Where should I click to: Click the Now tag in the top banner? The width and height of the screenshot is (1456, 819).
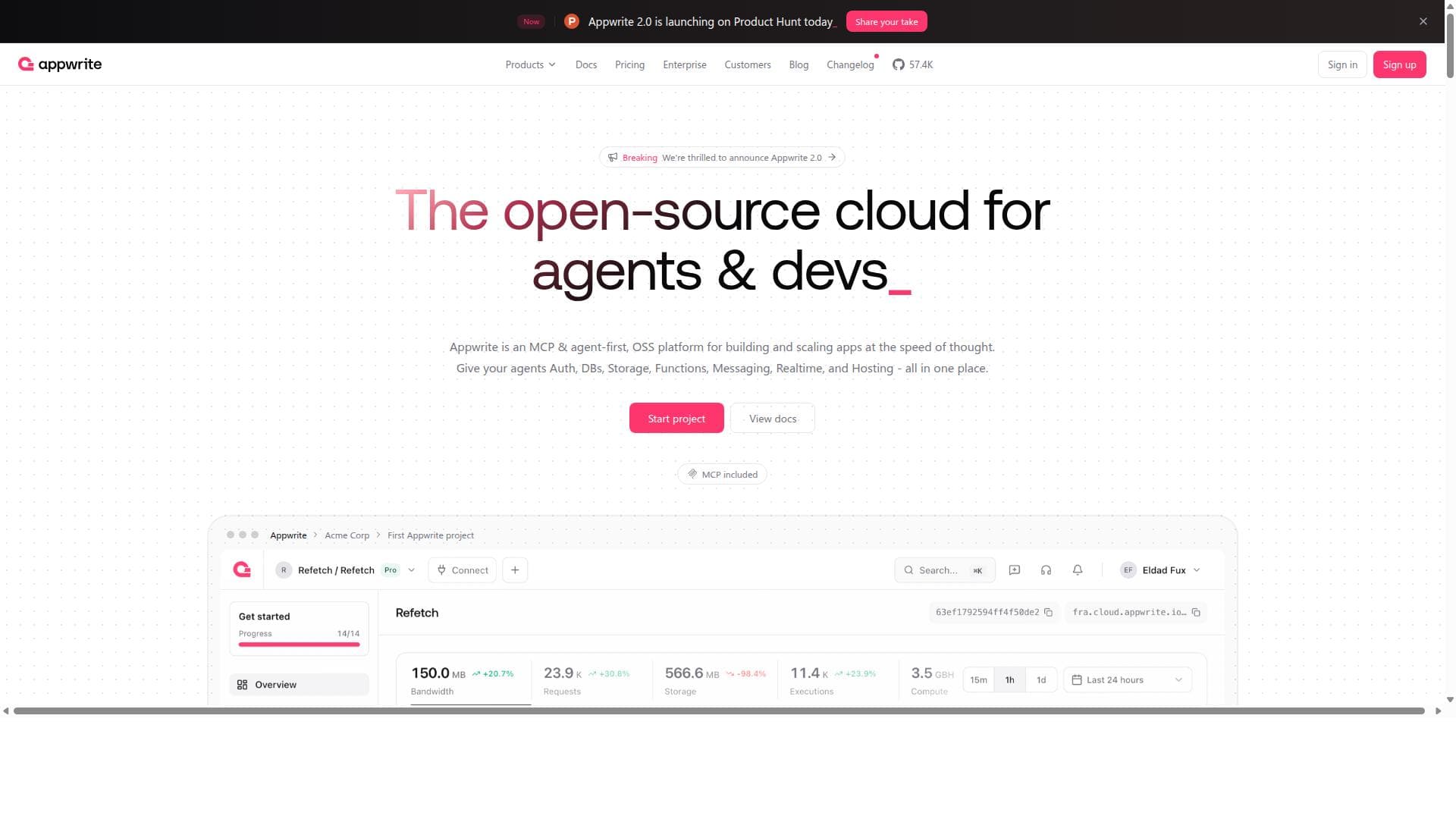pyautogui.click(x=531, y=21)
